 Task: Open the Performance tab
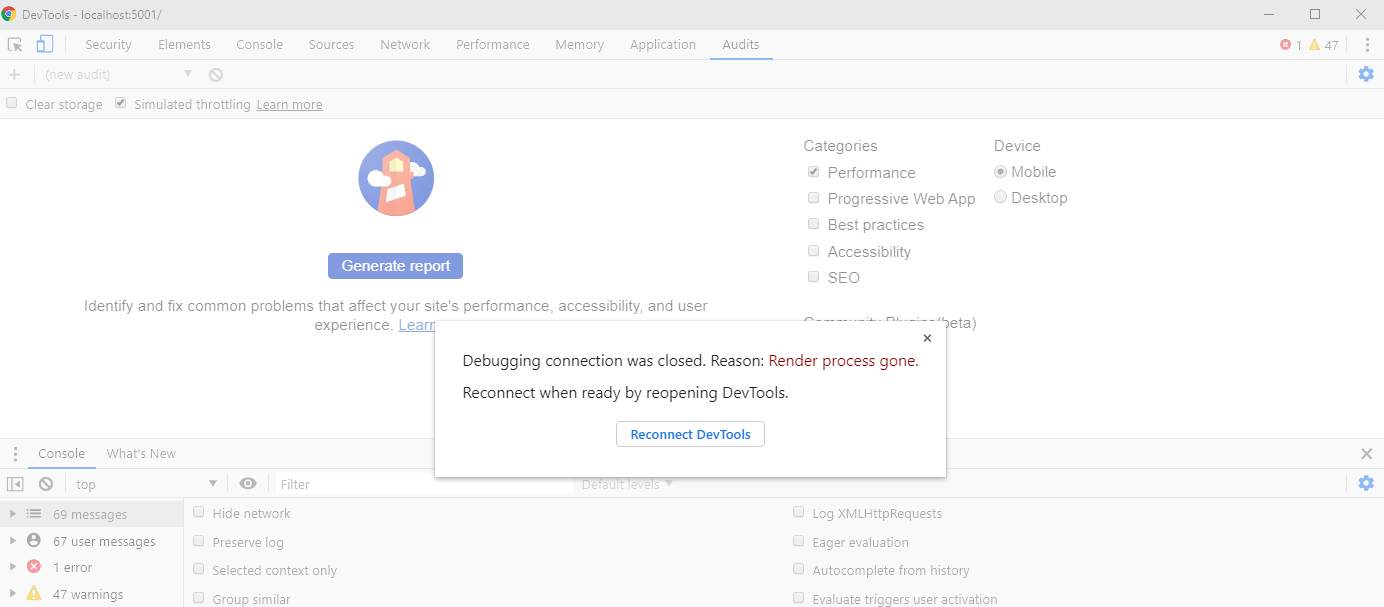click(493, 45)
